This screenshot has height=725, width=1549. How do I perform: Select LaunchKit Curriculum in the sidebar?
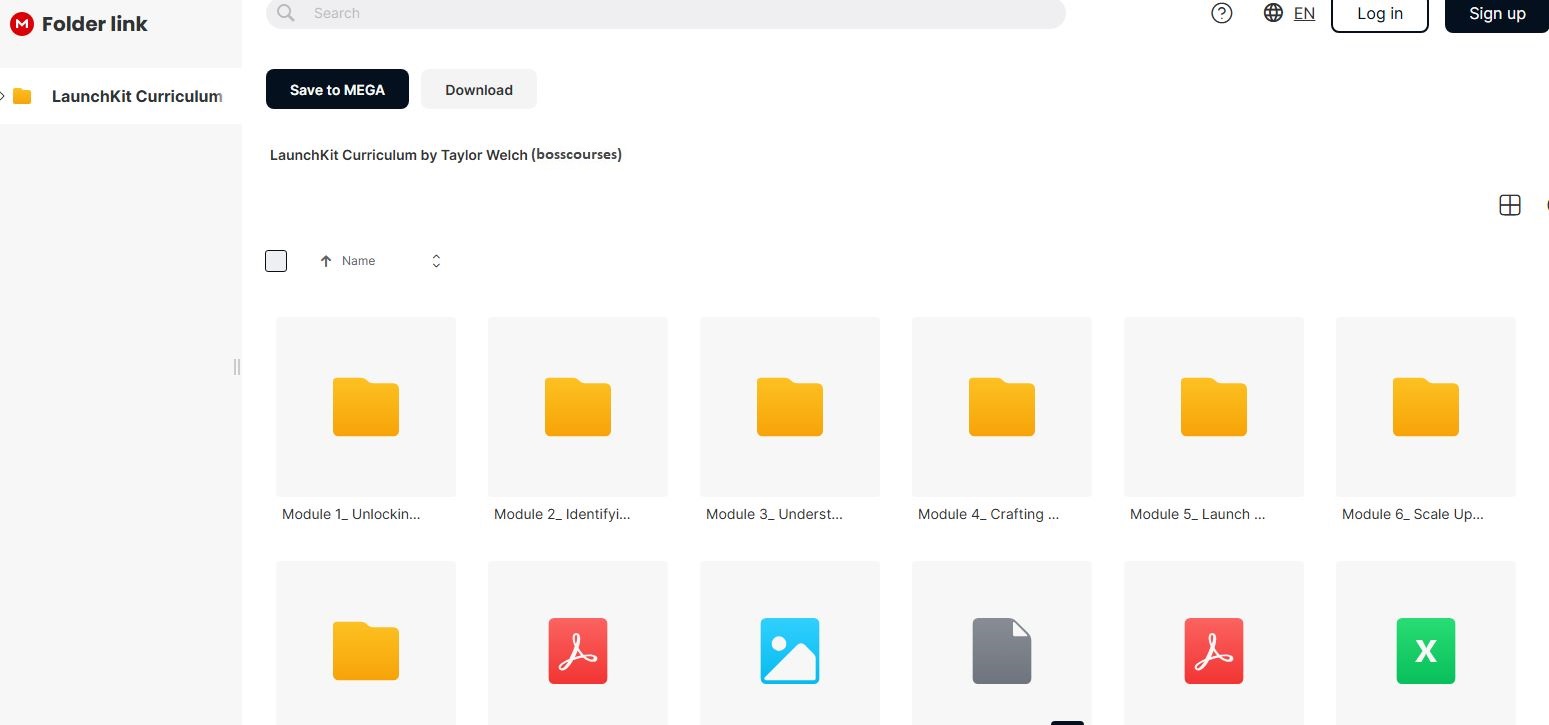click(136, 96)
